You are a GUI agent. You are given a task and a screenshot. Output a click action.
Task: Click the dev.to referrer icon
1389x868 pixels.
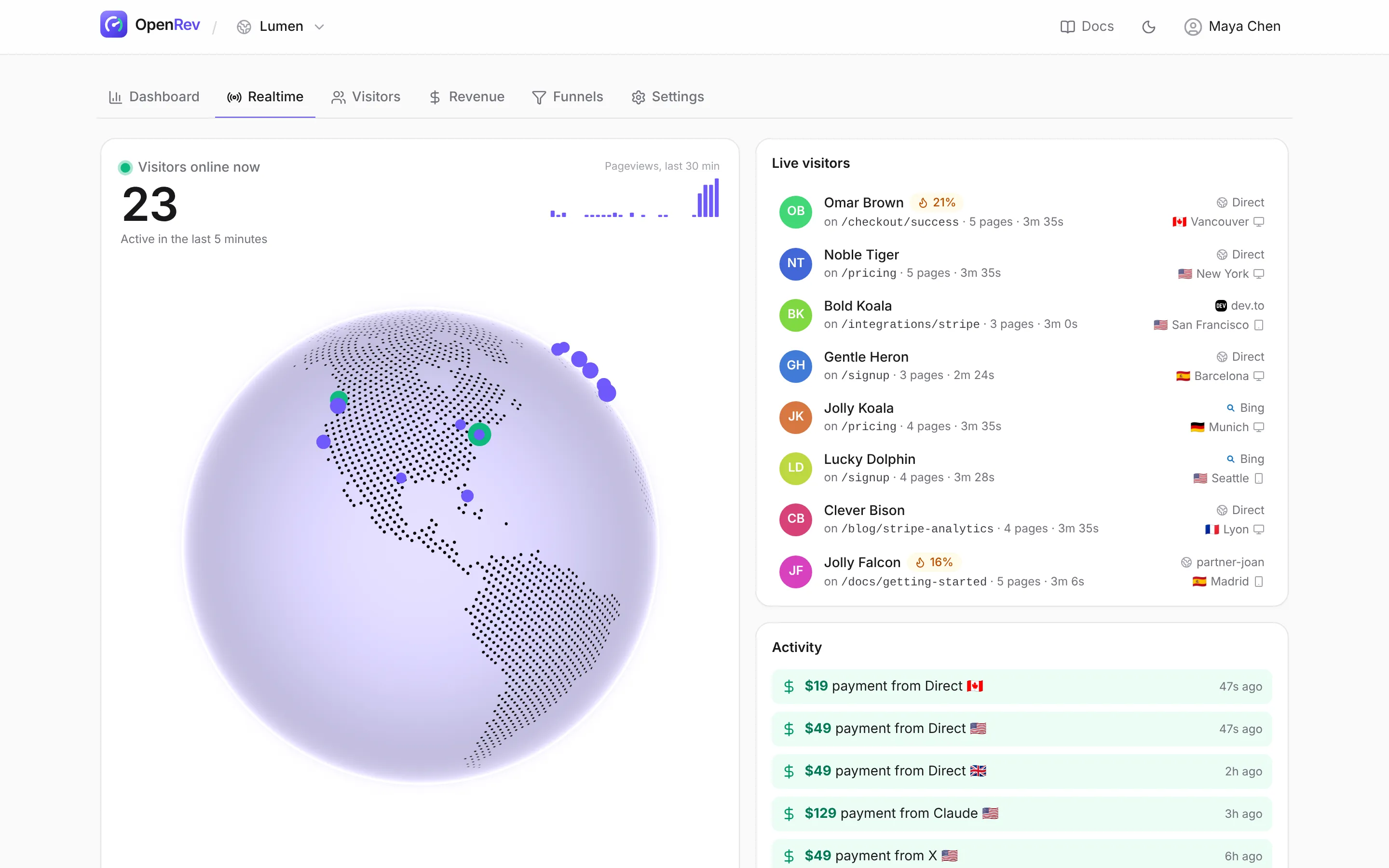click(1221, 306)
